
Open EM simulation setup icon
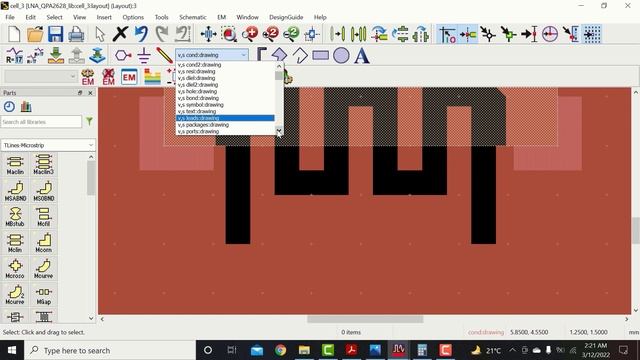[88, 77]
